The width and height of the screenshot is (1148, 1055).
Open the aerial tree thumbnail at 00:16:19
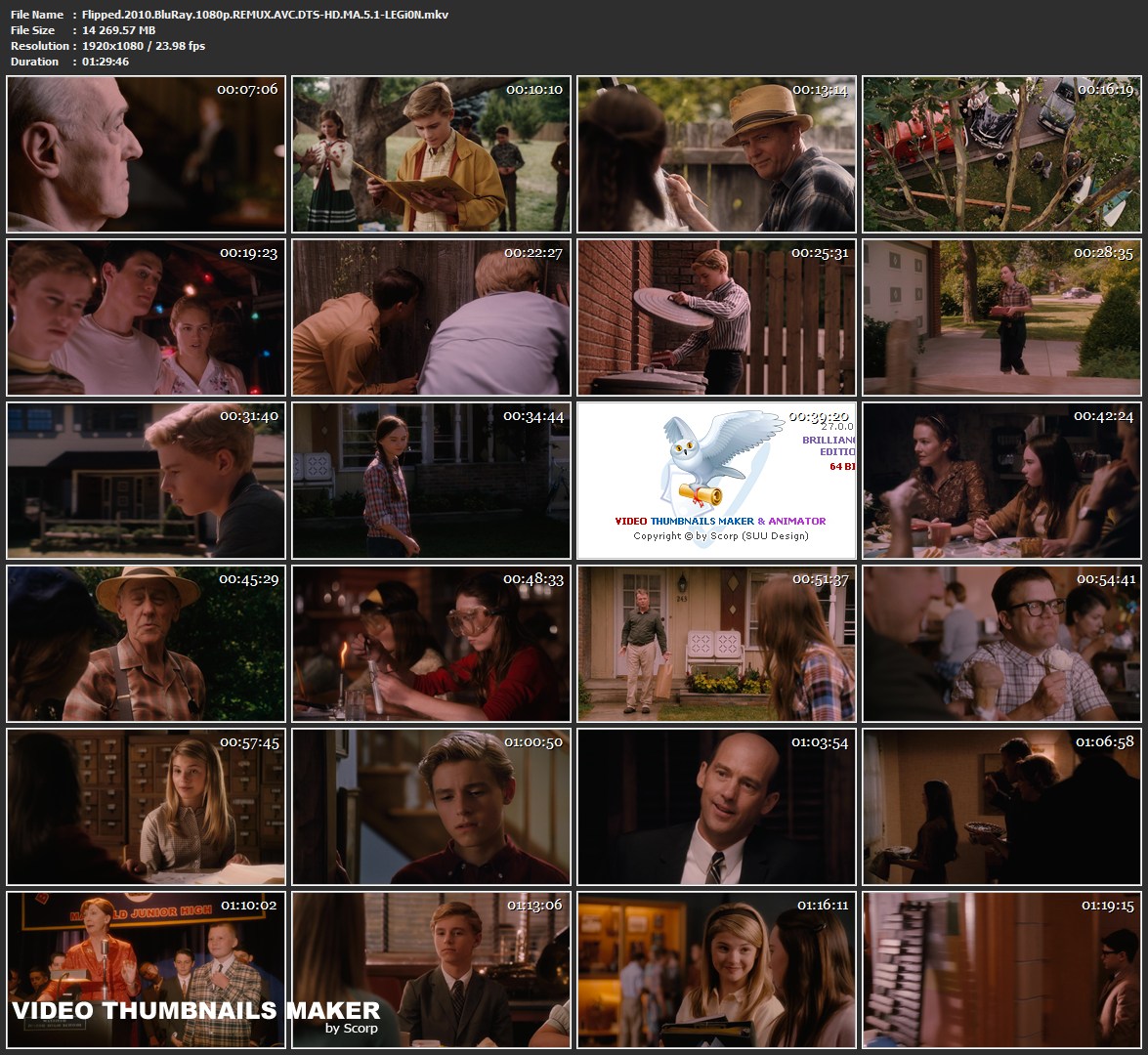pyautogui.click(x=1001, y=154)
